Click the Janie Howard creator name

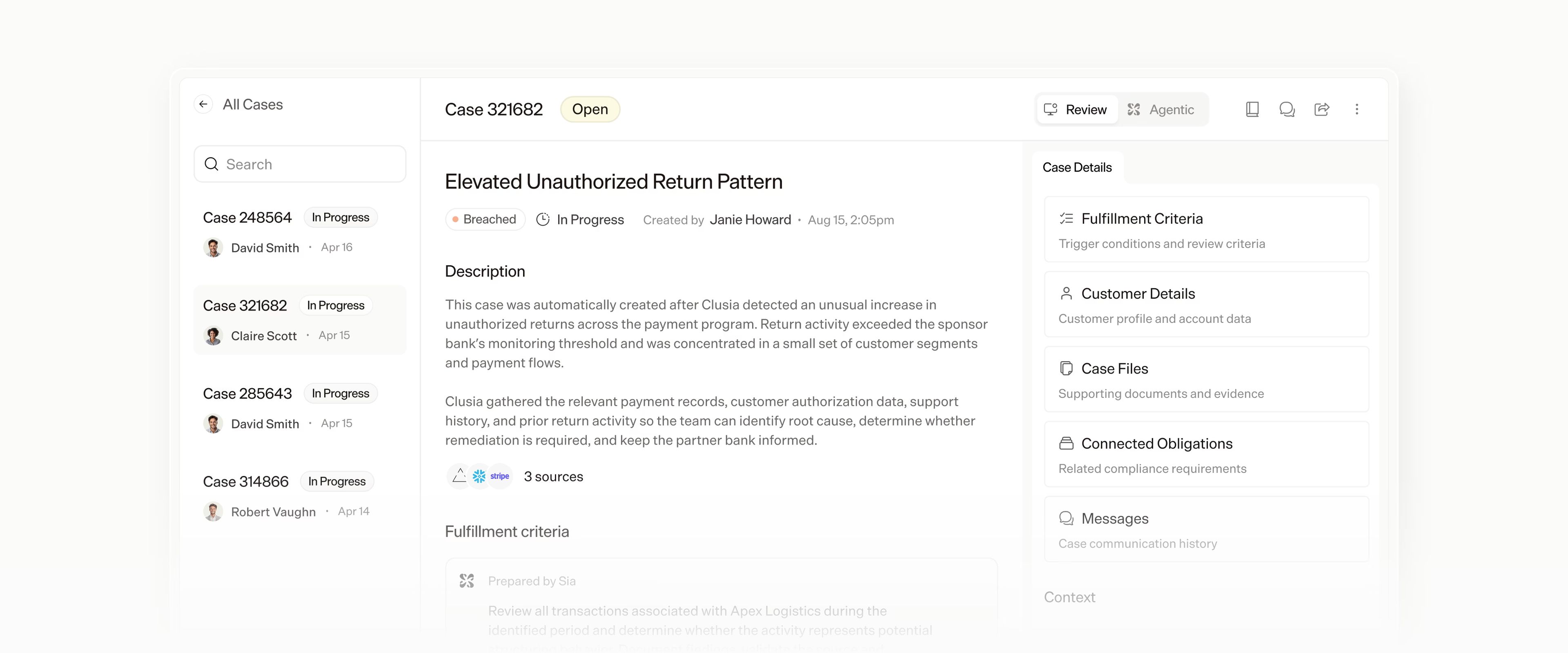(x=751, y=220)
